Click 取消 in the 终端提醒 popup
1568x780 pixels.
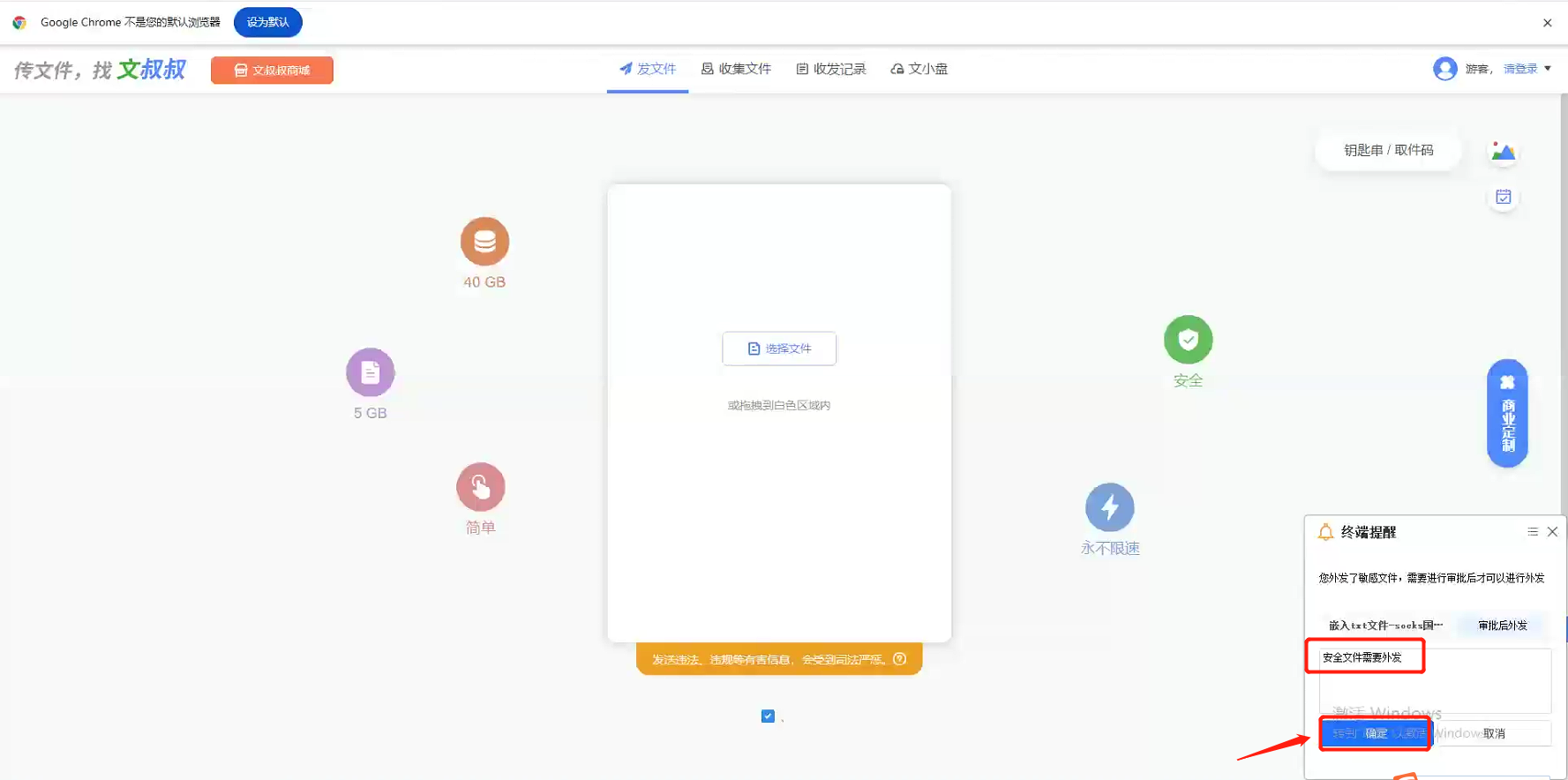point(1494,733)
